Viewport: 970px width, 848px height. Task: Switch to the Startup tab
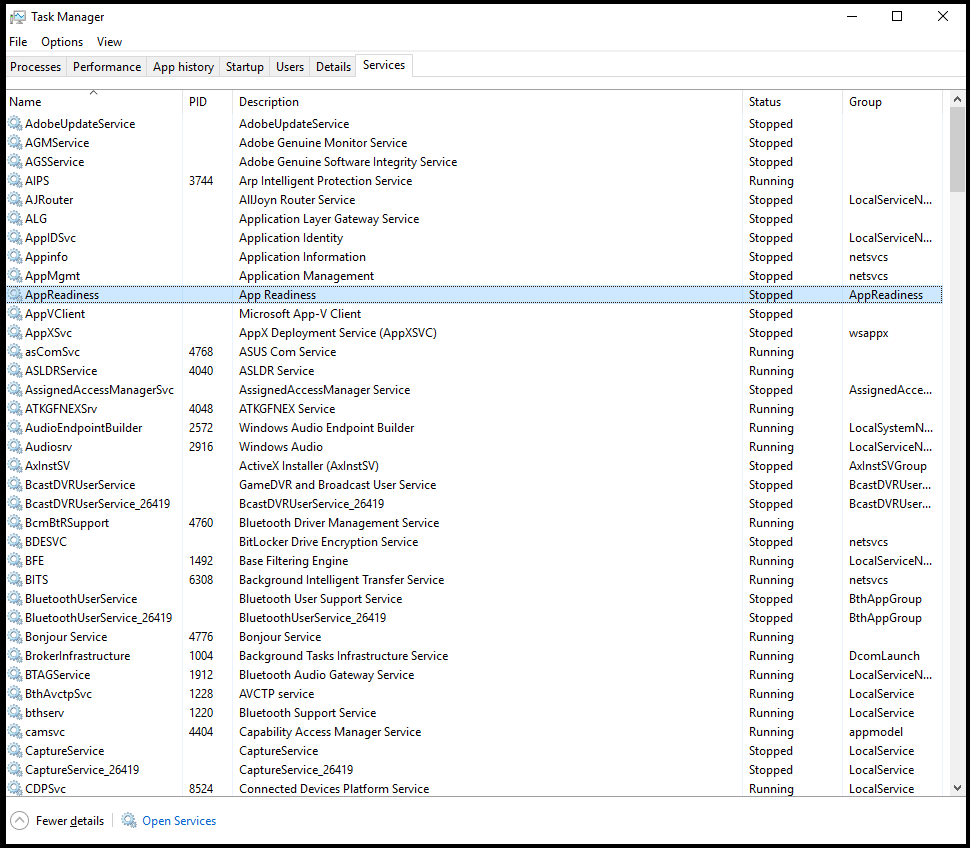pyautogui.click(x=244, y=66)
